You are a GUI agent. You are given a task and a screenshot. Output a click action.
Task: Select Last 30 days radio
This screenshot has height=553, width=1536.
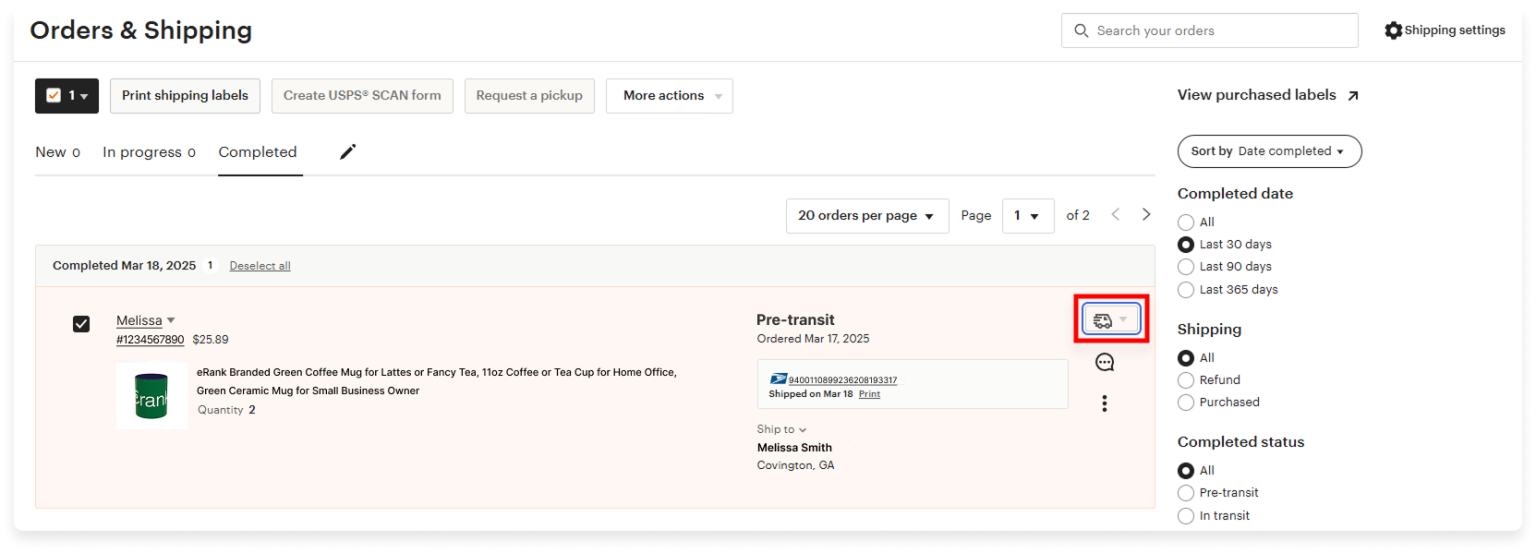coord(1186,244)
